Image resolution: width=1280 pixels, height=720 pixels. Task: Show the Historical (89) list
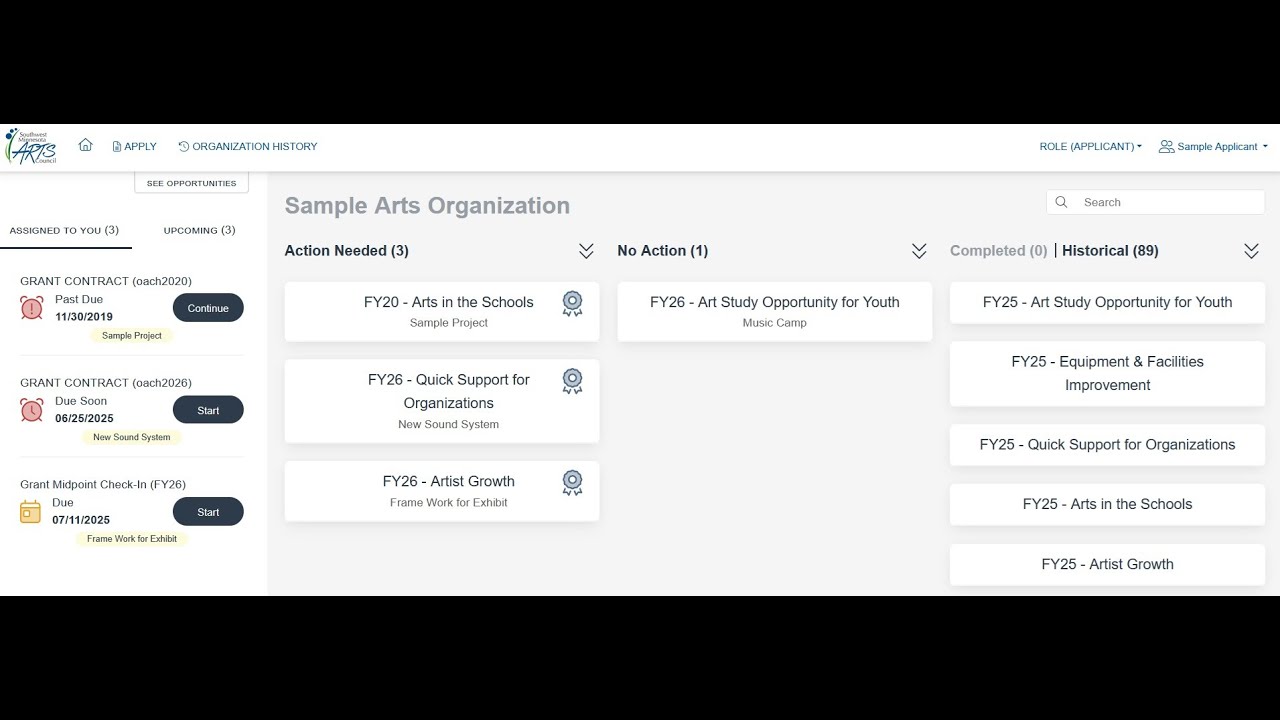[1110, 251]
